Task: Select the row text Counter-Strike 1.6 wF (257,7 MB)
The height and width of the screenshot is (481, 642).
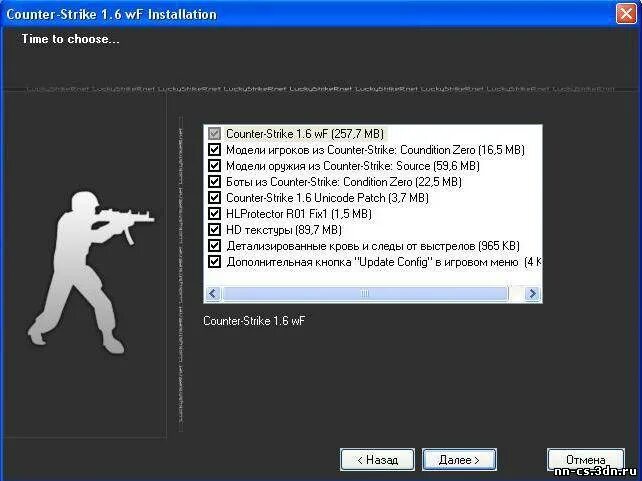Action: click(x=305, y=134)
